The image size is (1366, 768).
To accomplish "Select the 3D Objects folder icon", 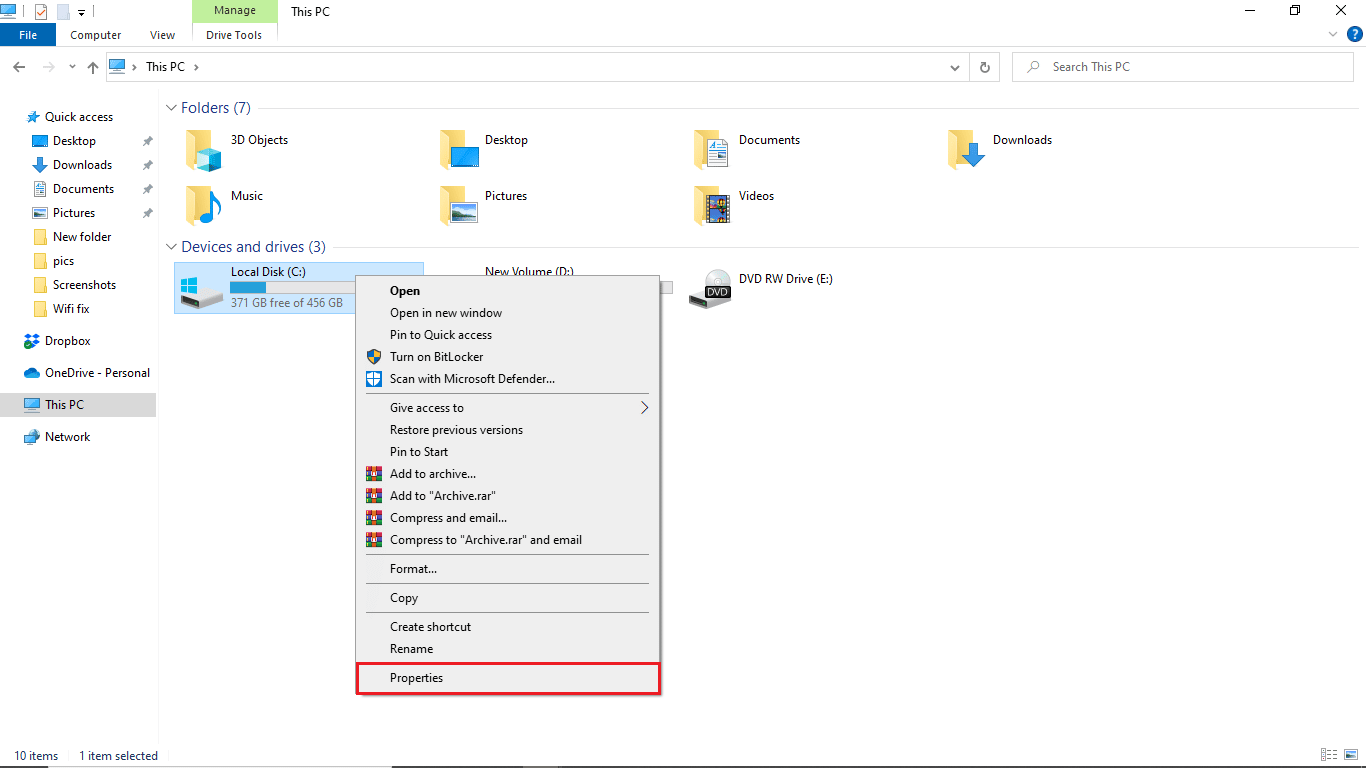I will 203,150.
